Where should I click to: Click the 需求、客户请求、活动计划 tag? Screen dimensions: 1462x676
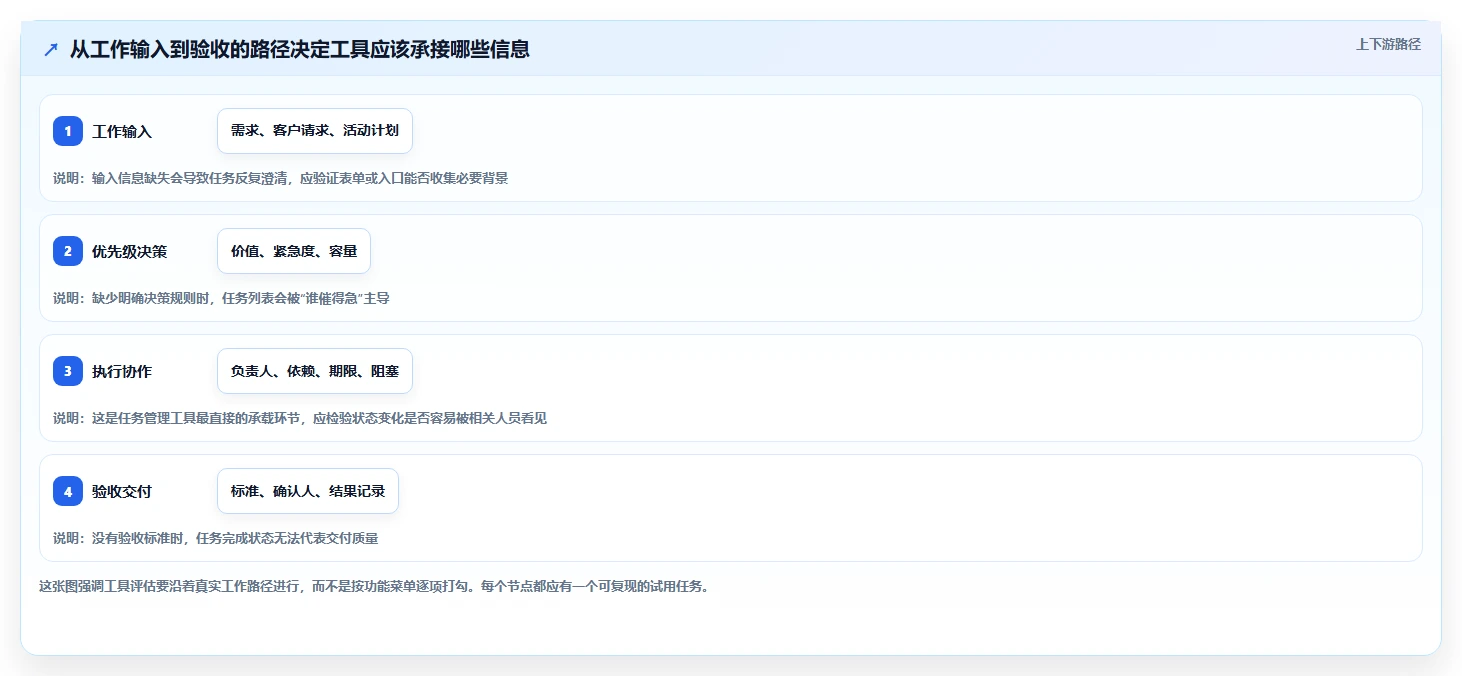click(315, 131)
